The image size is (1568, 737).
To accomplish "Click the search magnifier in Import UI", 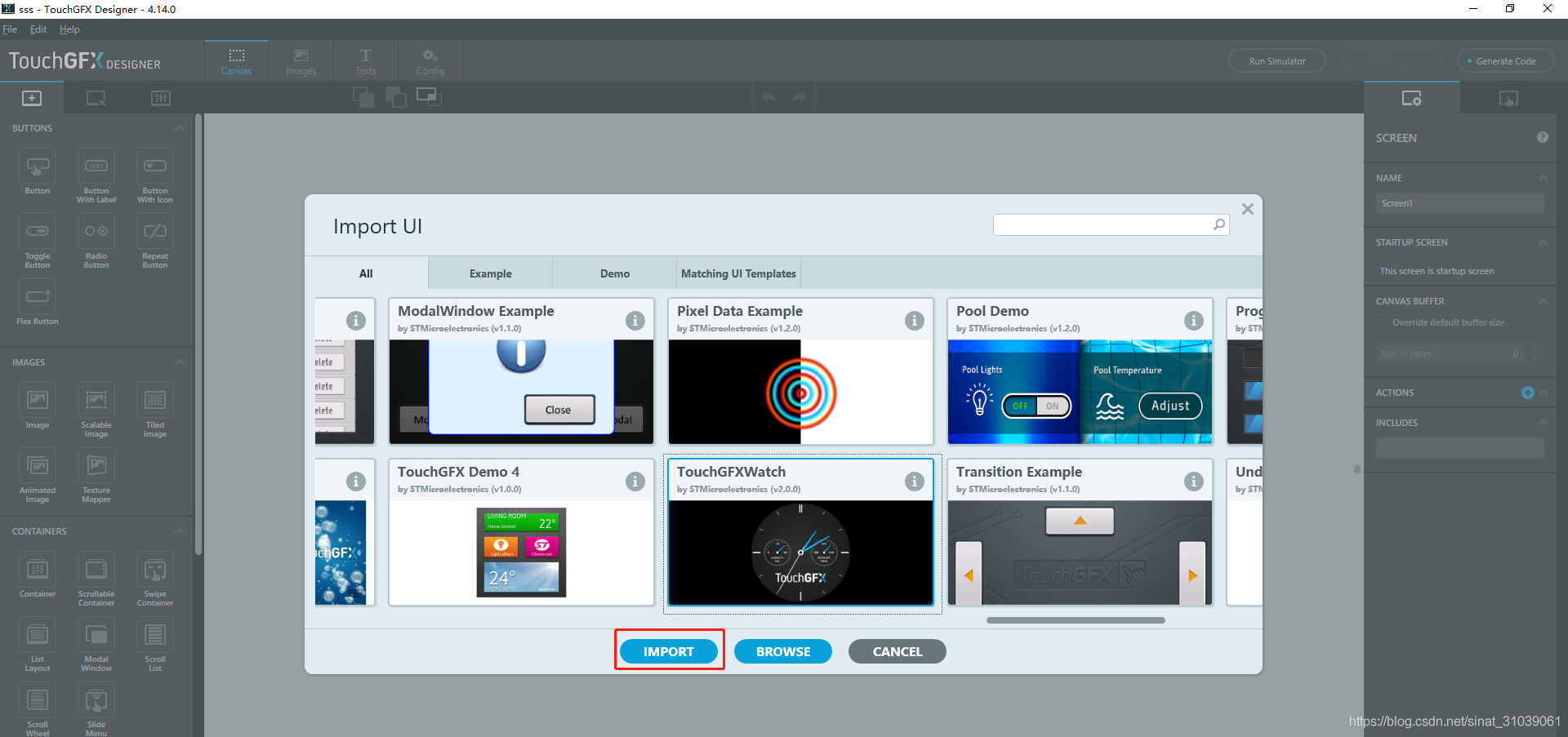I will pos(1219,224).
